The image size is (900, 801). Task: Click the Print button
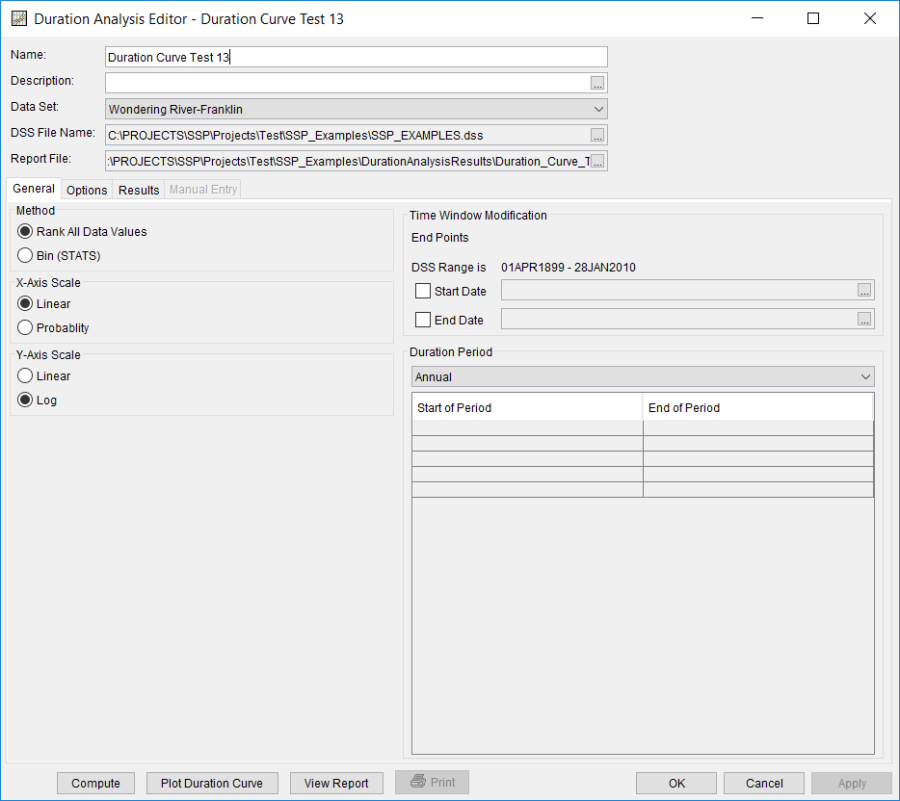tap(432, 782)
